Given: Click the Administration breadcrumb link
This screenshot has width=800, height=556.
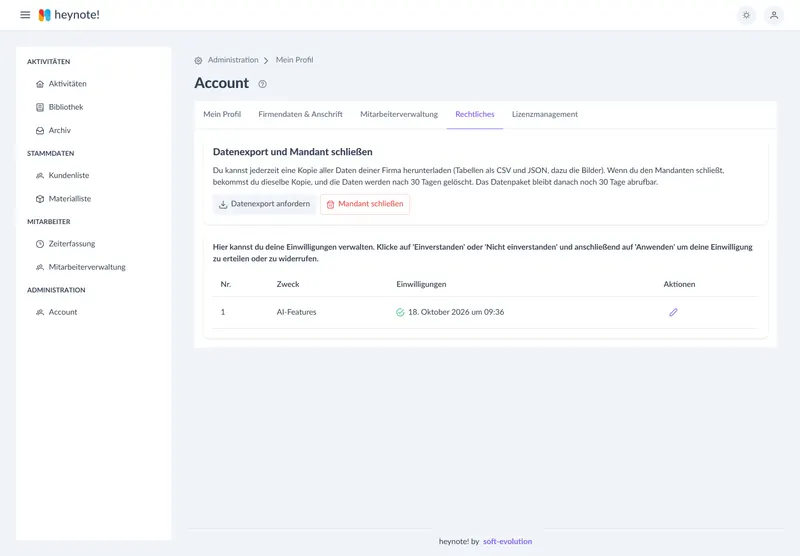Looking at the screenshot, I should pyautogui.click(x=233, y=60).
